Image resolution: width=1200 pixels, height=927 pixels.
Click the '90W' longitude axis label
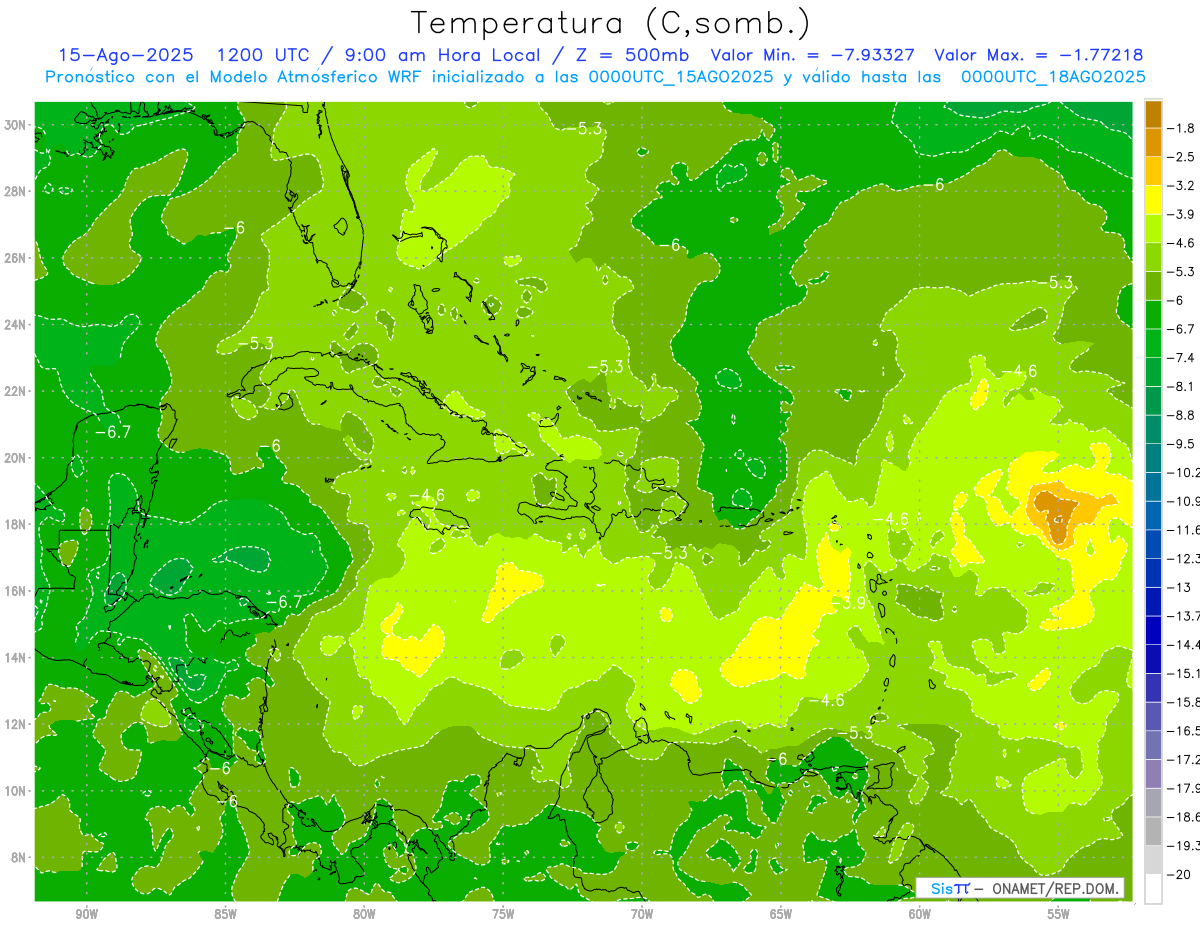(x=87, y=914)
